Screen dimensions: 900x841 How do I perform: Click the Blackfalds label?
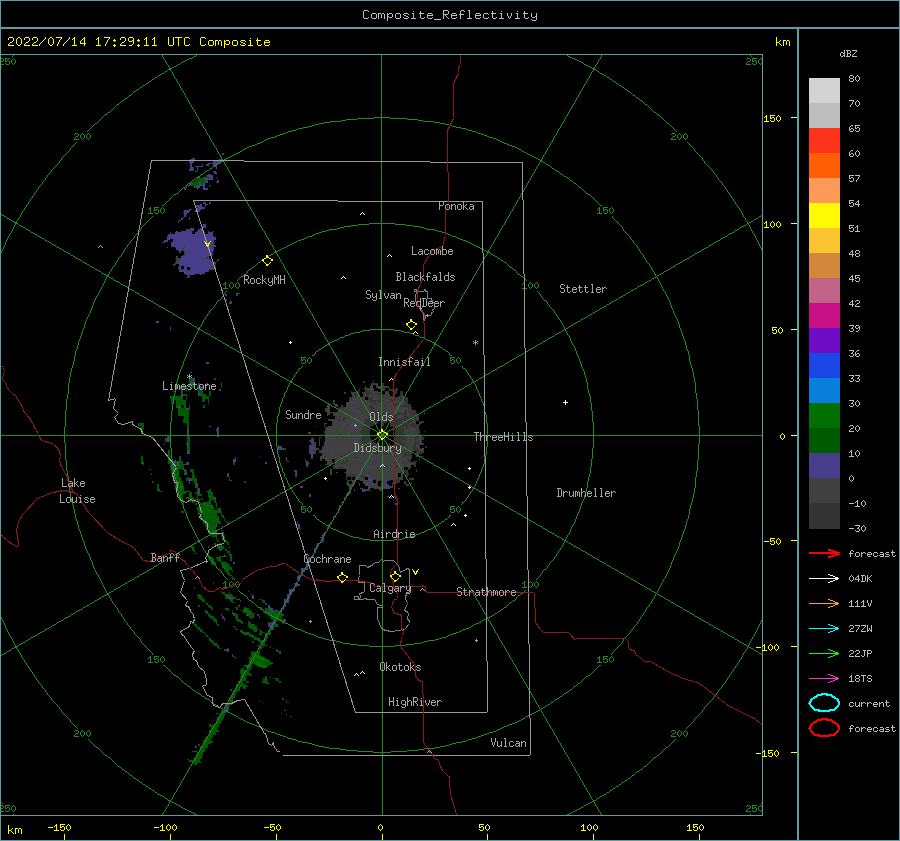click(x=425, y=277)
